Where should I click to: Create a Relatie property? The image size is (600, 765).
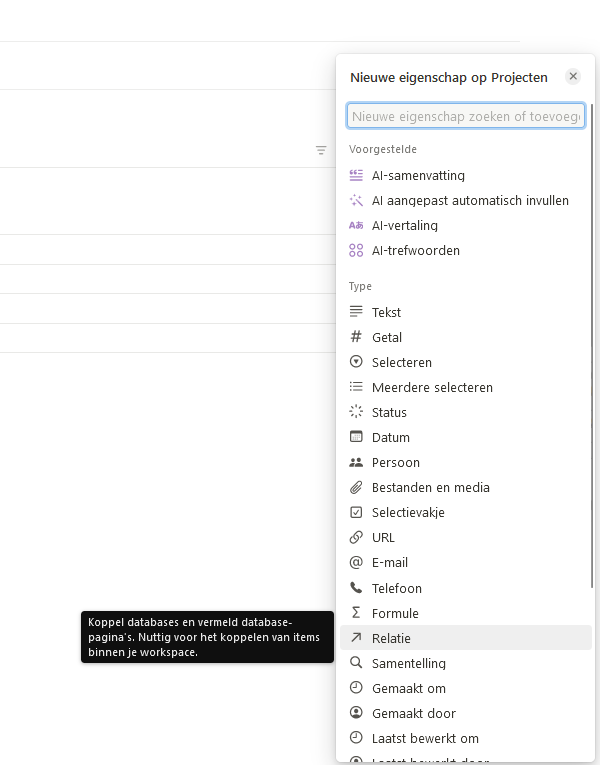point(466,638)
